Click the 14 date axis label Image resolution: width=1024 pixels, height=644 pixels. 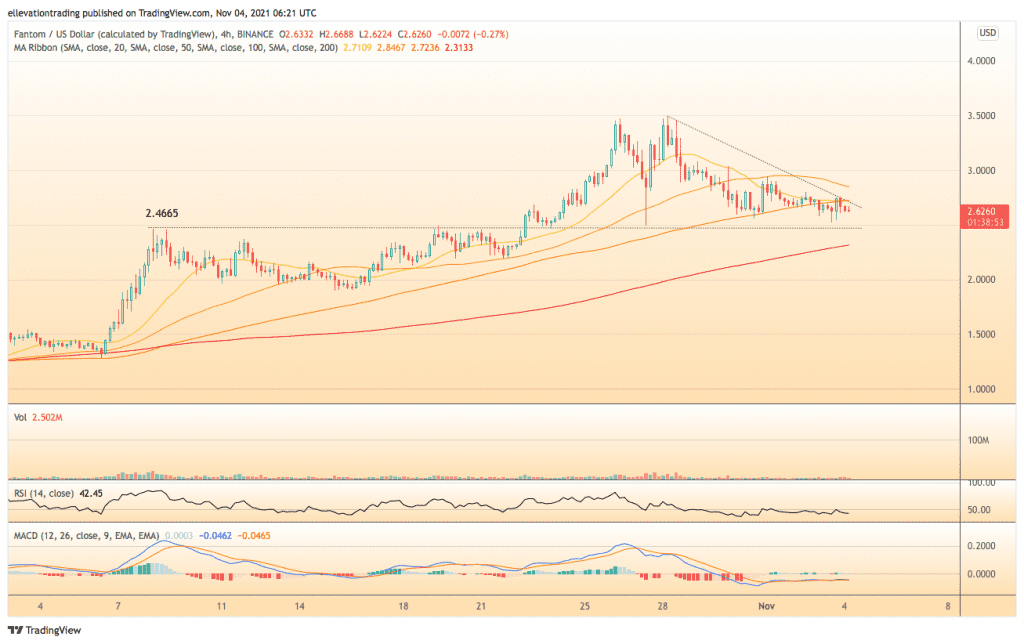(299, 606)
